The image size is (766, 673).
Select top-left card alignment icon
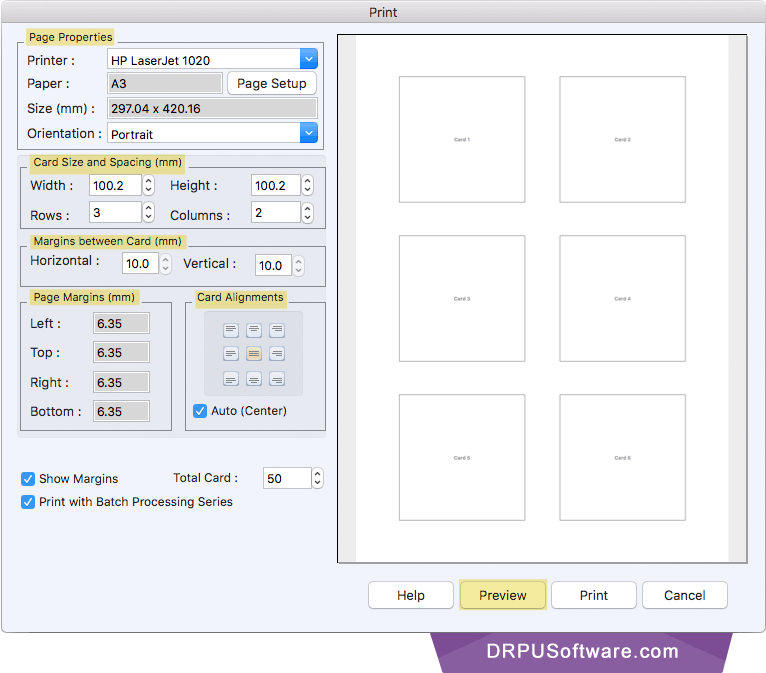point(231,331)
